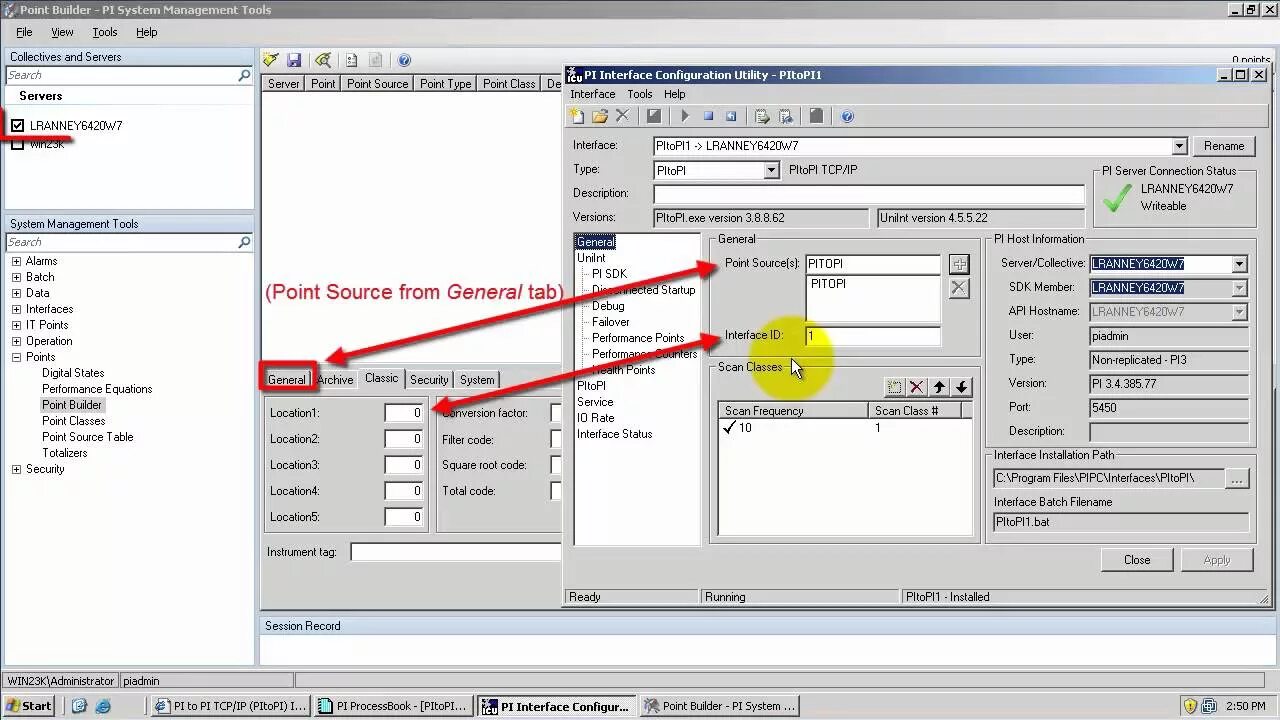The image size is (1280, 720).
Task: Click Start interface play icon
Action: click(x=685, y=116)
